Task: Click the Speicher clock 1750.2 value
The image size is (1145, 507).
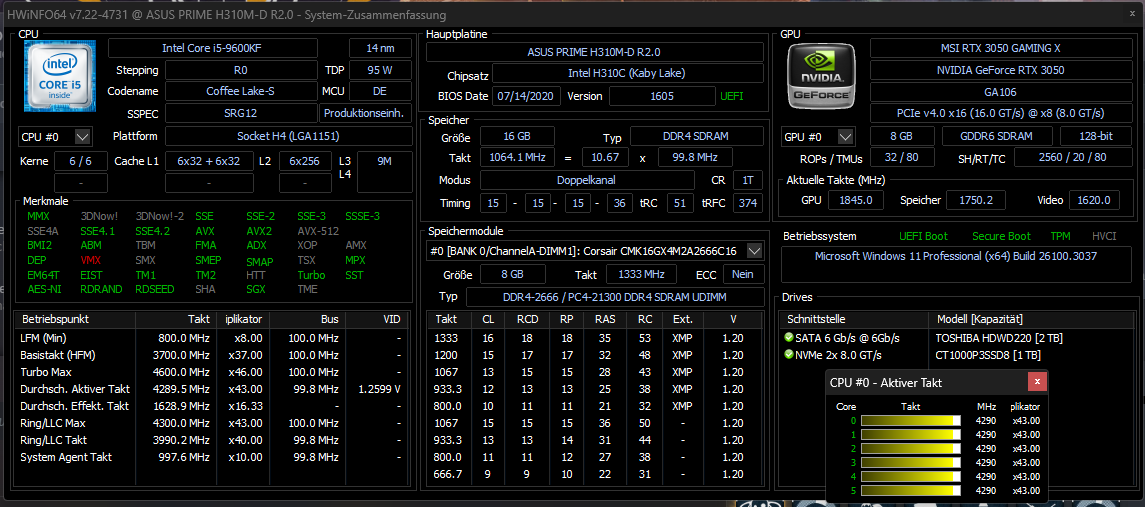Action: [x=976, y=200]
